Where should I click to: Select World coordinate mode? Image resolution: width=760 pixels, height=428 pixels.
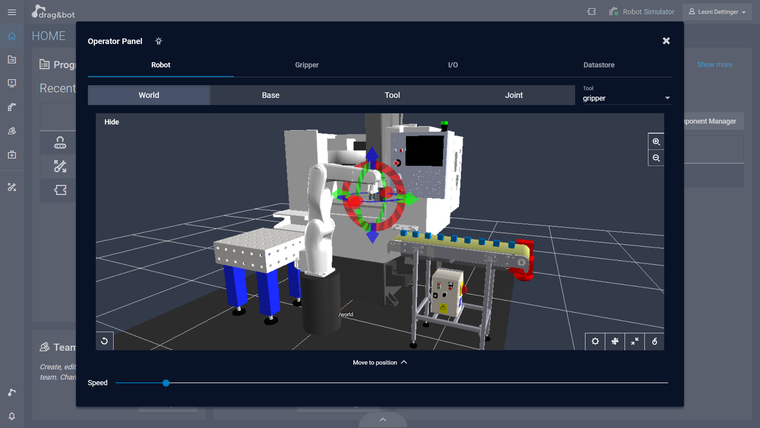[149, 95]
